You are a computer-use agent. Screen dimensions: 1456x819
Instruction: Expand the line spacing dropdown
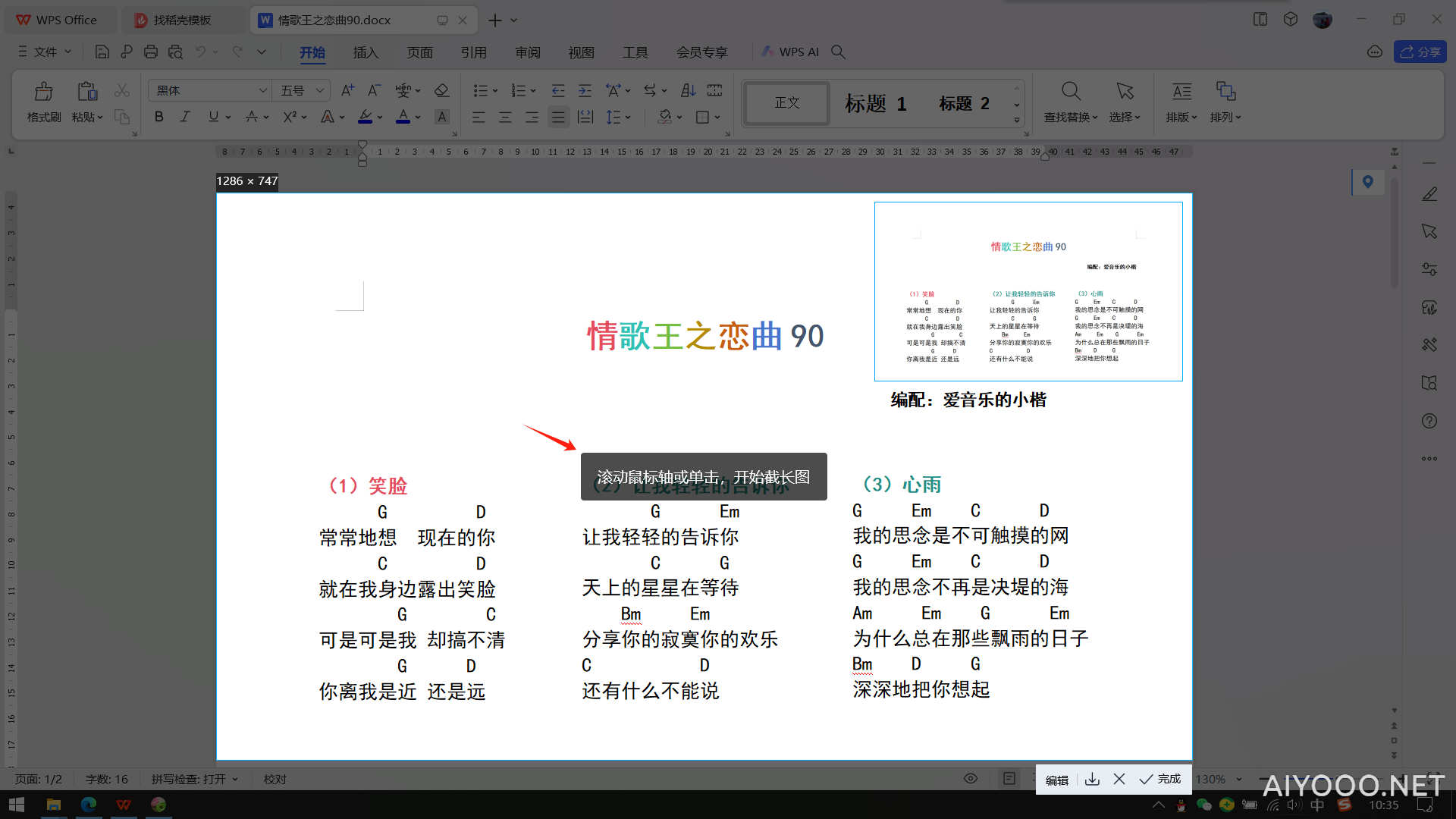coord(628,118)
